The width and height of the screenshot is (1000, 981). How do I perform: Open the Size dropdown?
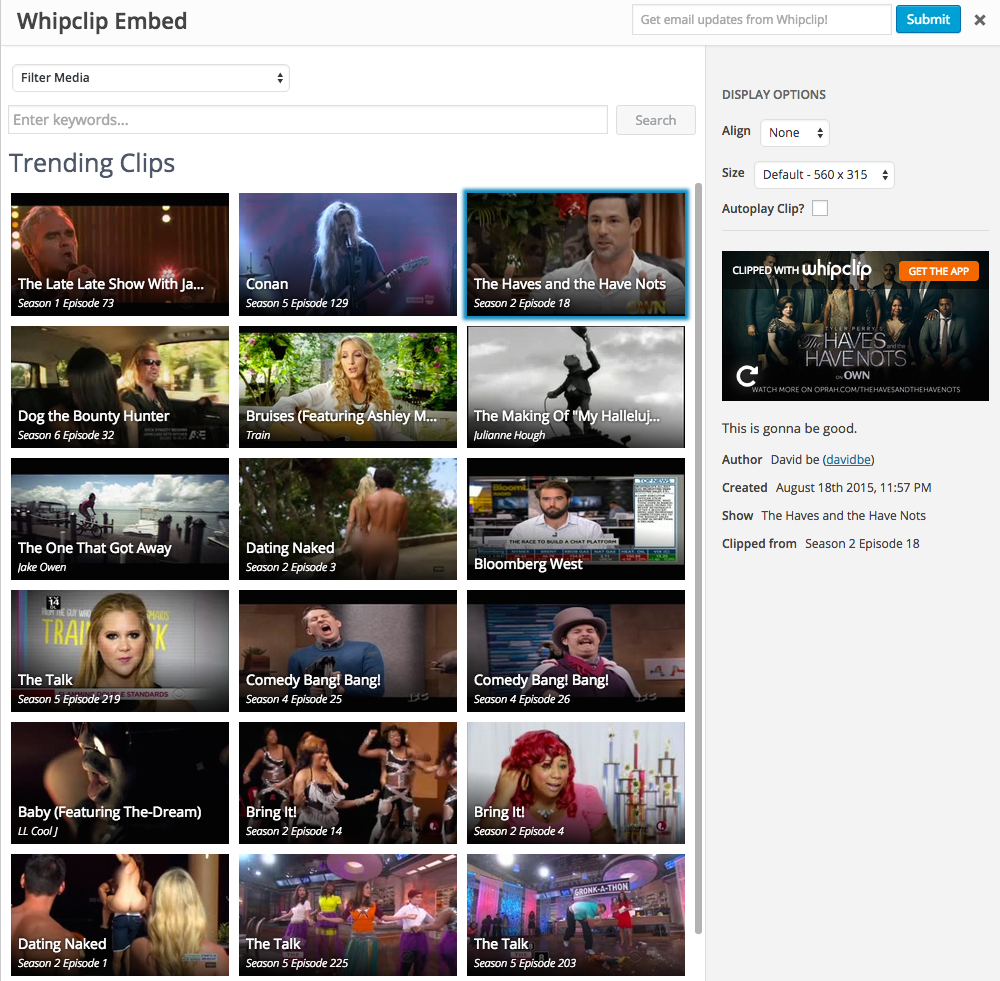(x=824, y=175)
